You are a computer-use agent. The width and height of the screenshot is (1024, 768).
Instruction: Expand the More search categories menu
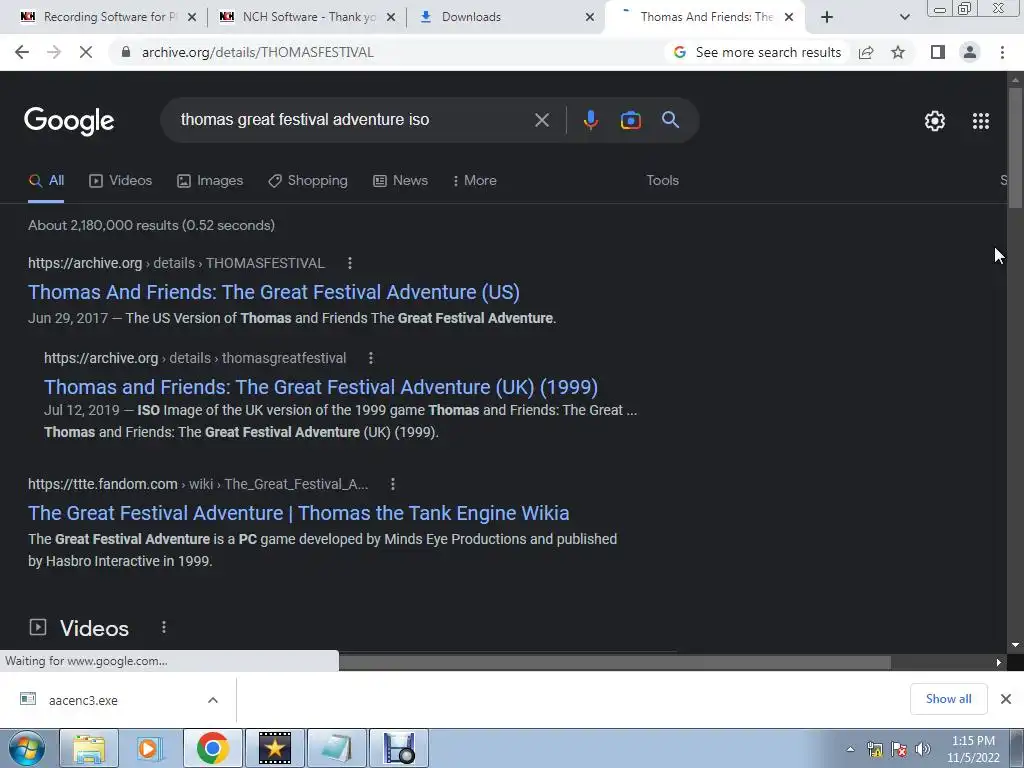point(474,180)
